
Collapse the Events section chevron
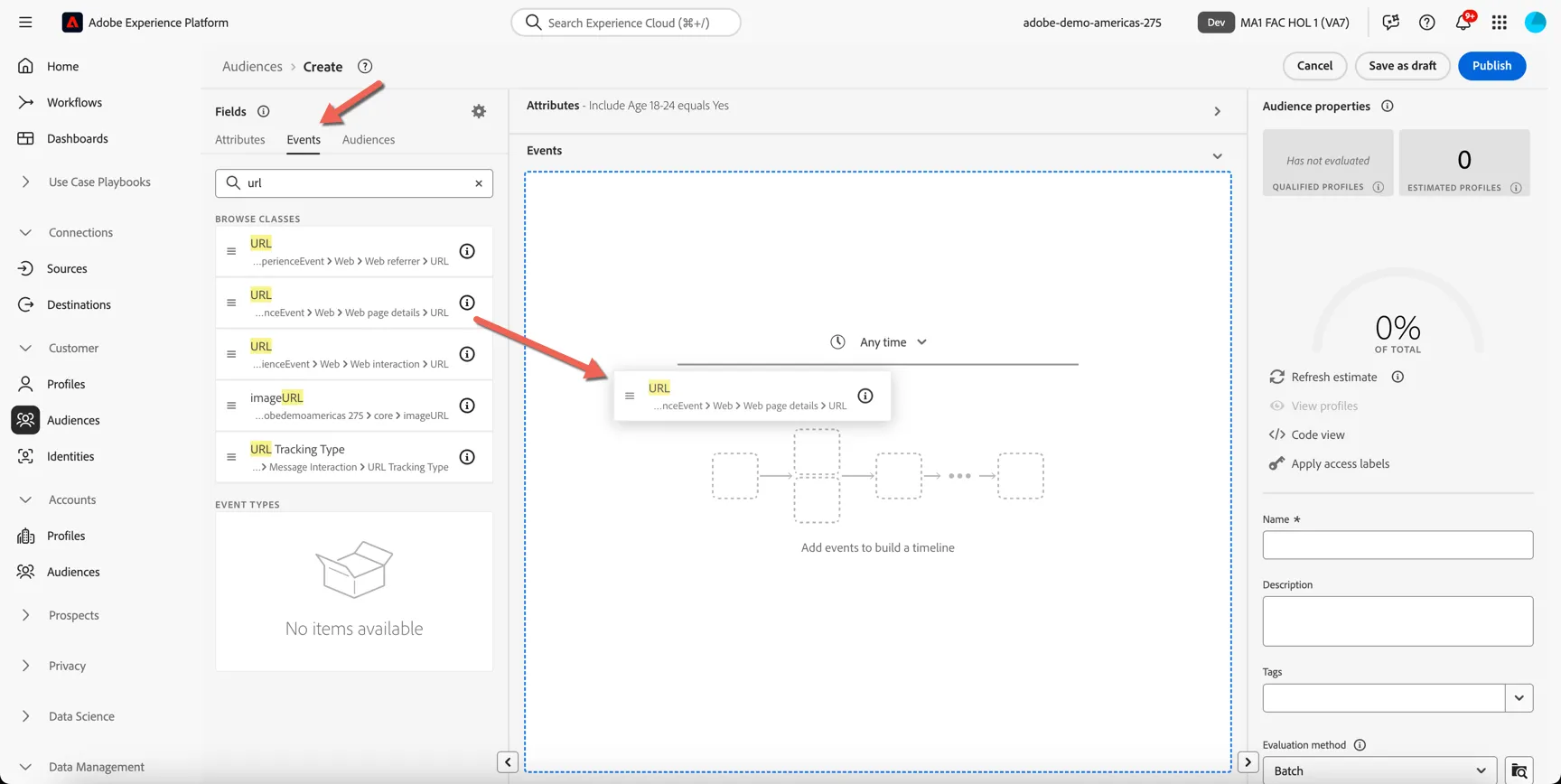[1218, 156]
